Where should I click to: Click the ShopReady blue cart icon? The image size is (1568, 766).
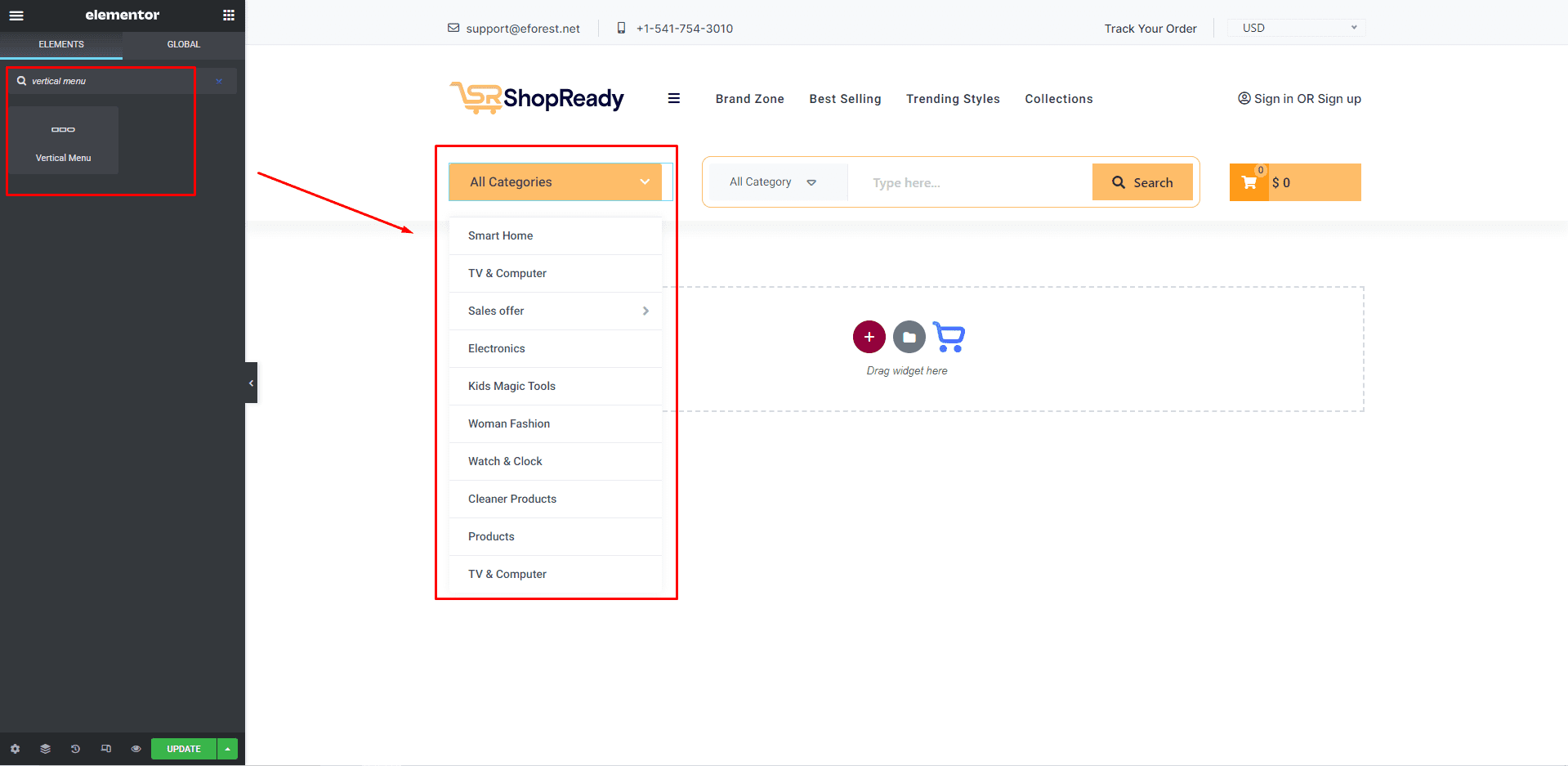tap(949, 337)
